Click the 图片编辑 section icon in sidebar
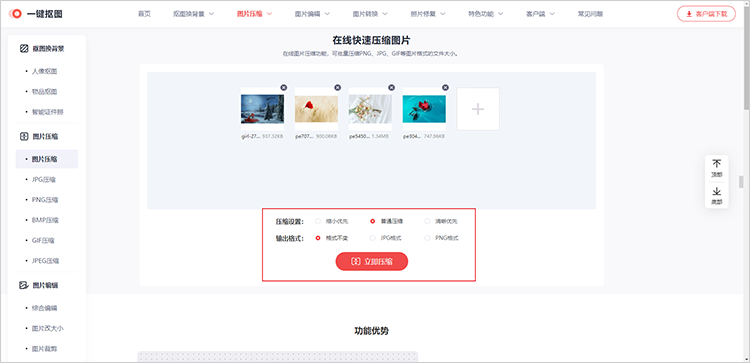This screenshot has width=750, height=363. (23, 285)
